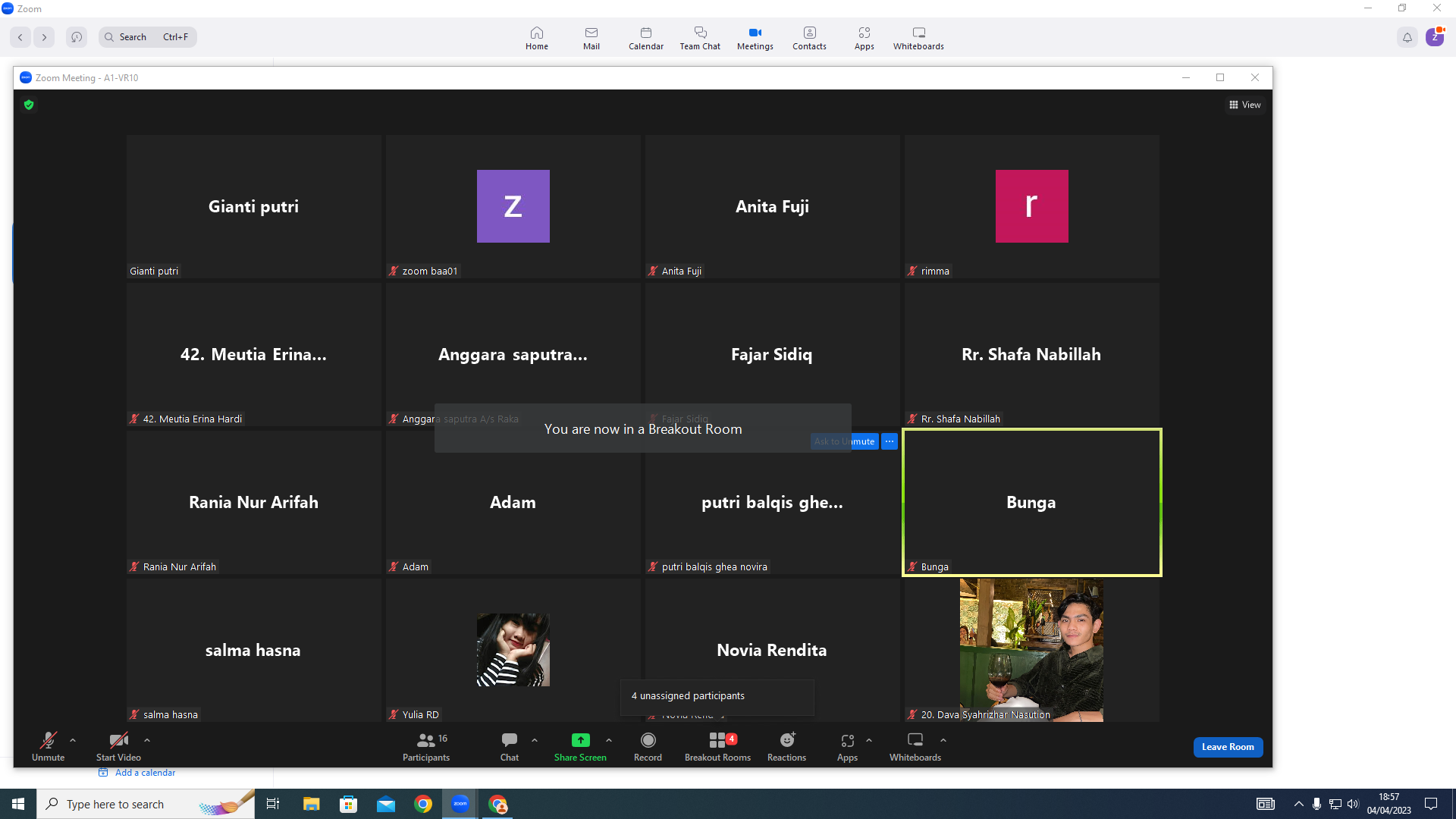This screenshot has height=819, width=1456.
Task: Select Adam's participant tile
Action: (513, 502)
